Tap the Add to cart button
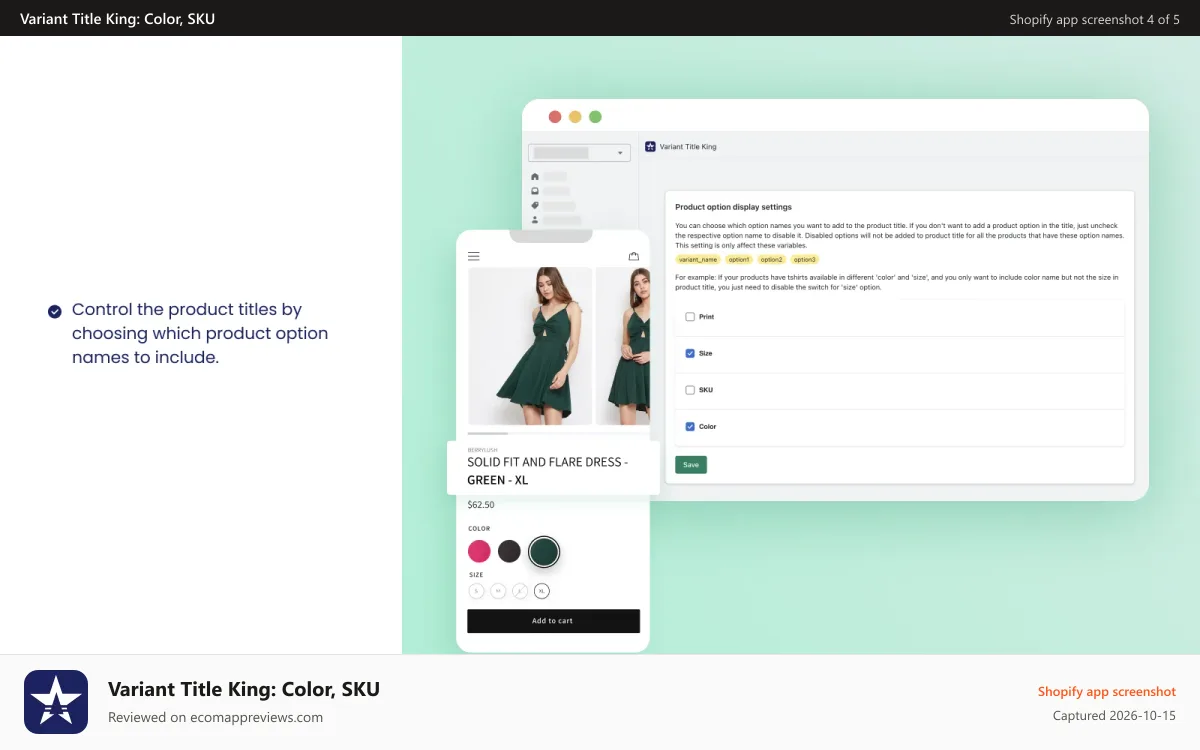 [553, 621]
